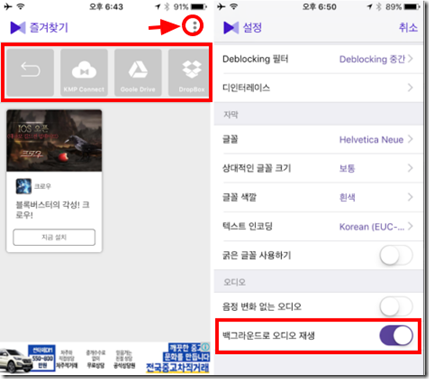Tap 백그라운드로 오디오 재생 label
The width and height of the screenshot is (429, 379).
(x=268, y=336)
